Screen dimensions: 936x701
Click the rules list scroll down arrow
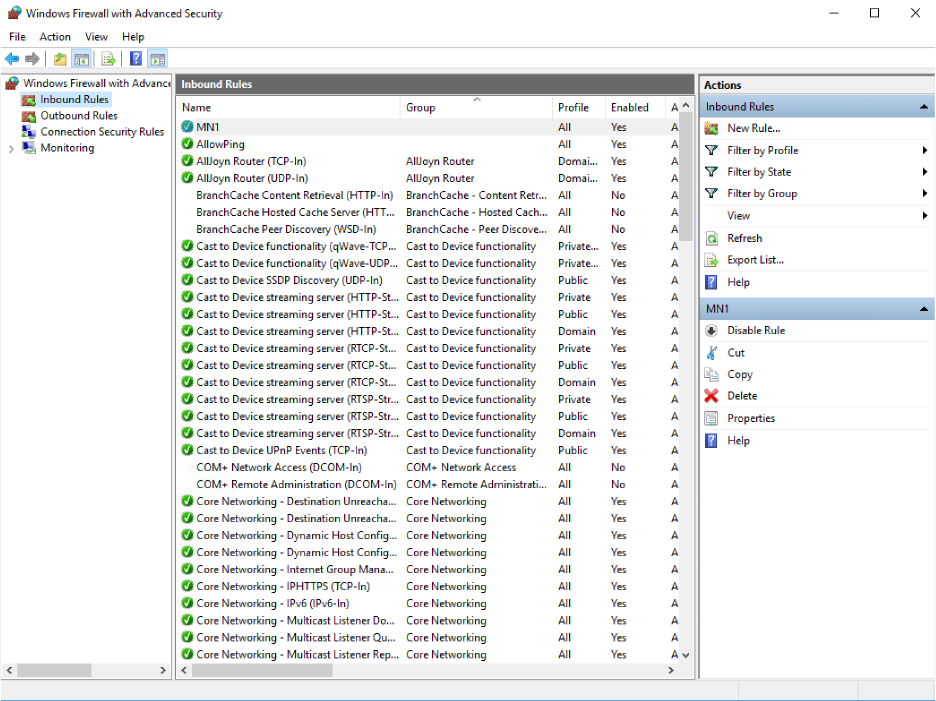click(x=686, y=655)
